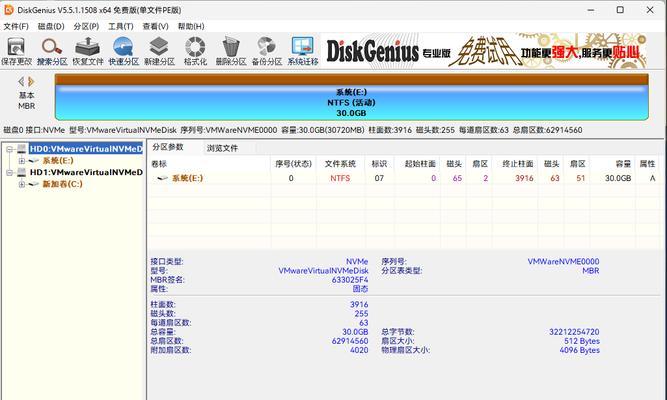Open the 磁盘(D) menu

coord(51,26)
